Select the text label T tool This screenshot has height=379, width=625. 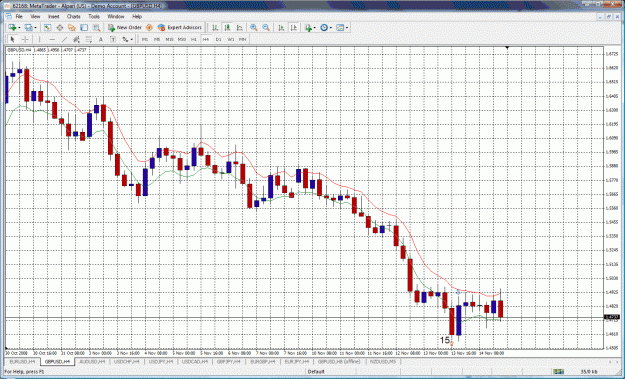pyautogui.click(x=113, y=39)
